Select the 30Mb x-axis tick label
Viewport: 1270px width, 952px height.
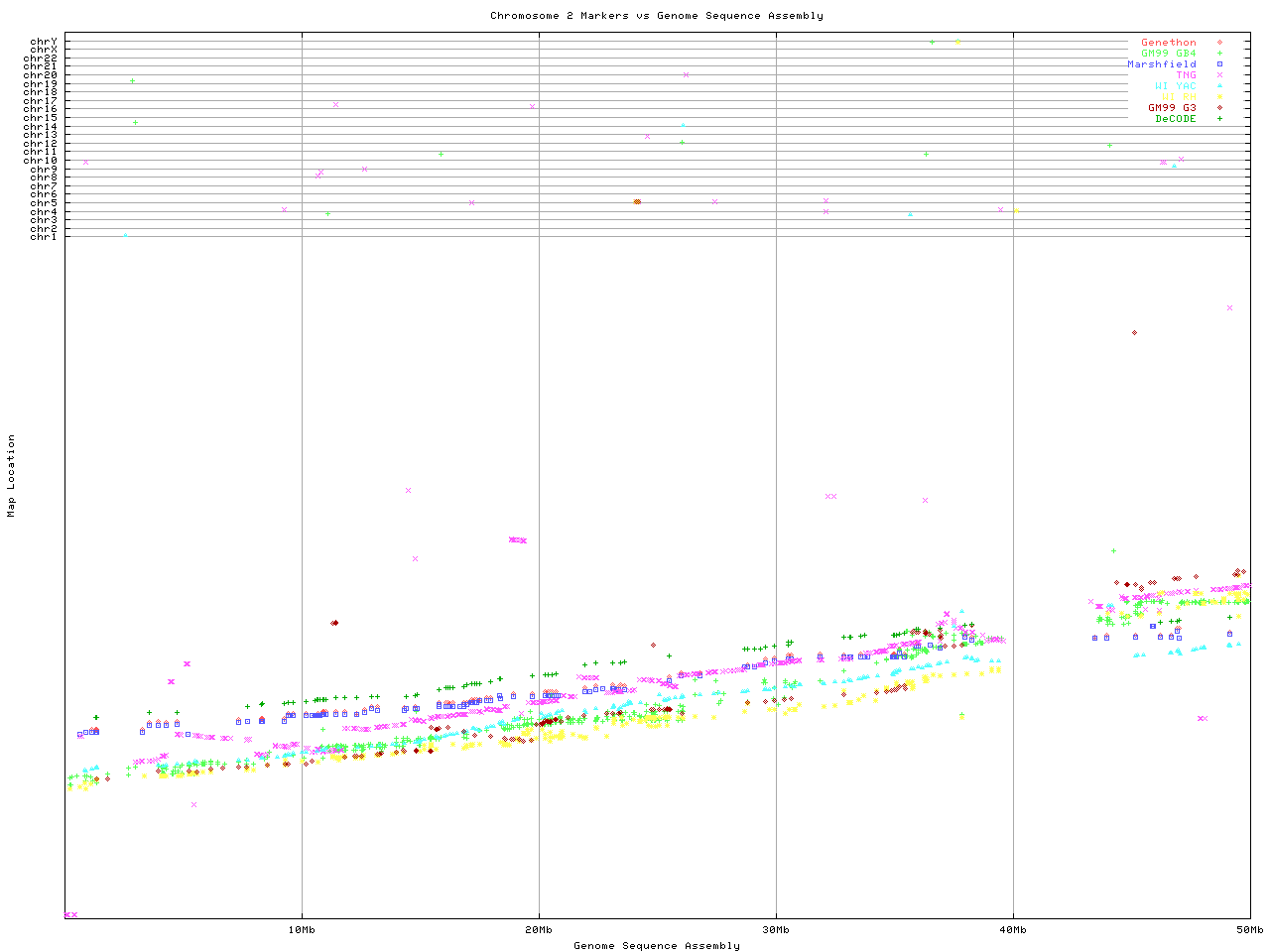pyautogui.click(x=776, y=930)
